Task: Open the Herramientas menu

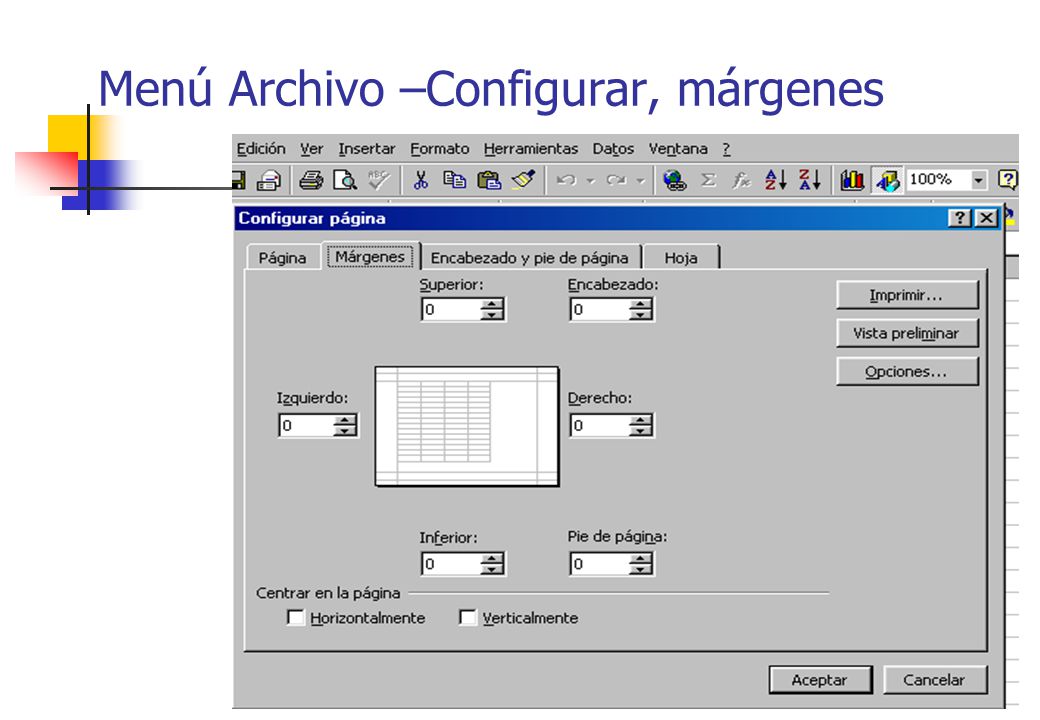Action: [x=531, y=149]
